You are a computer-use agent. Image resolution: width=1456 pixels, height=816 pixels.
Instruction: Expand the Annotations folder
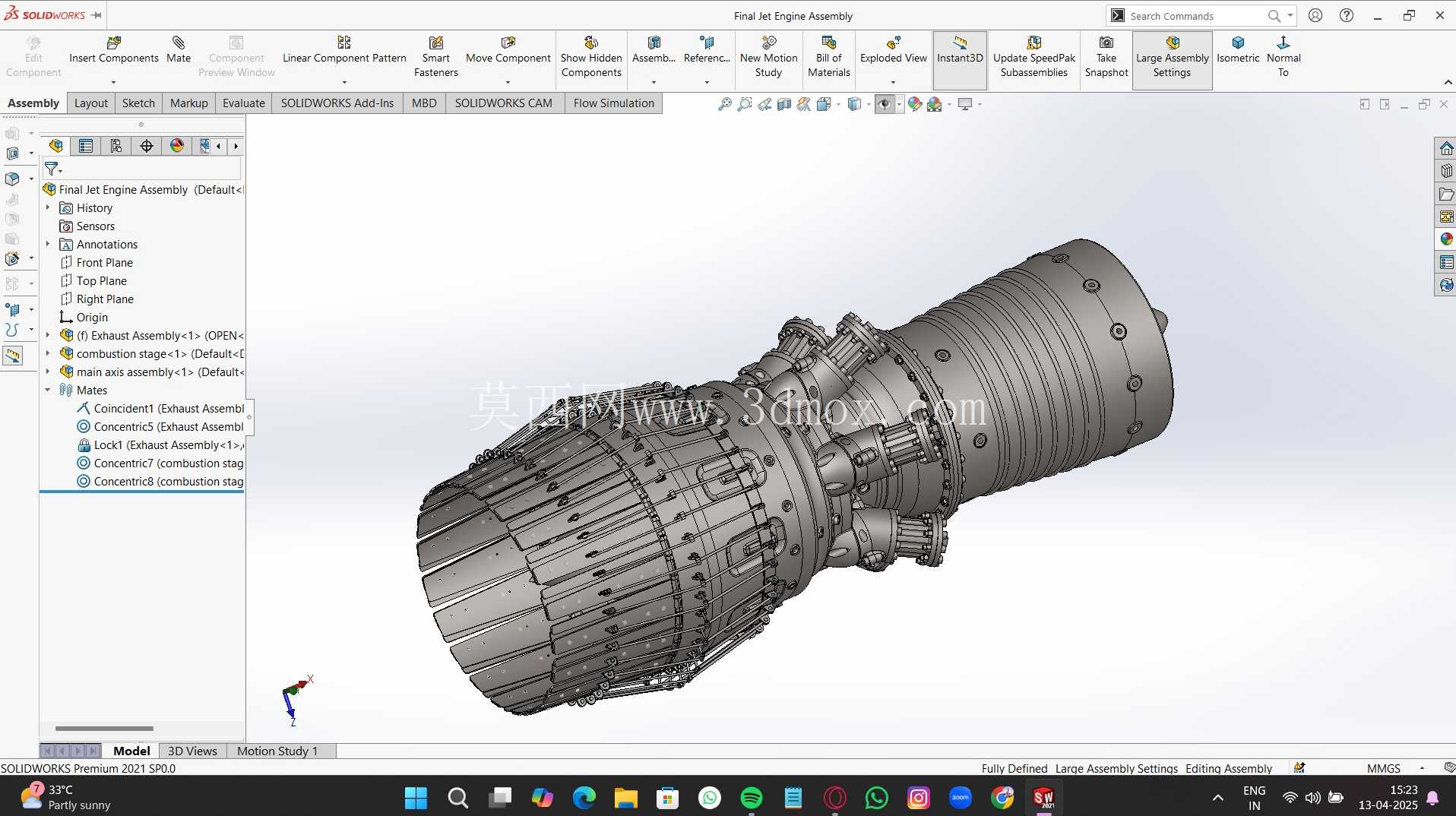[x=48, y=244]
